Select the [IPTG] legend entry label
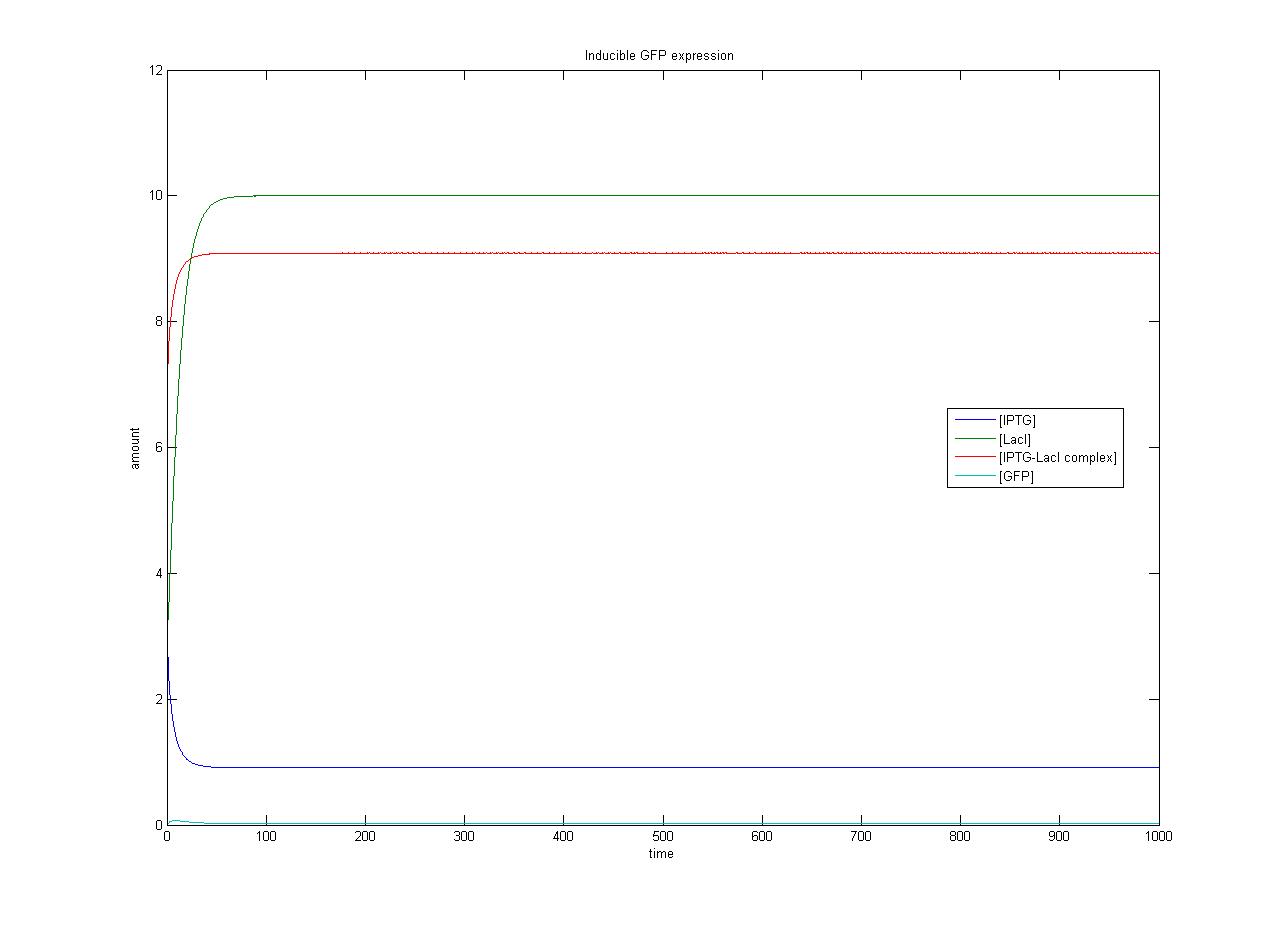The image size is (1281, 927). (x=1018, y=420)
